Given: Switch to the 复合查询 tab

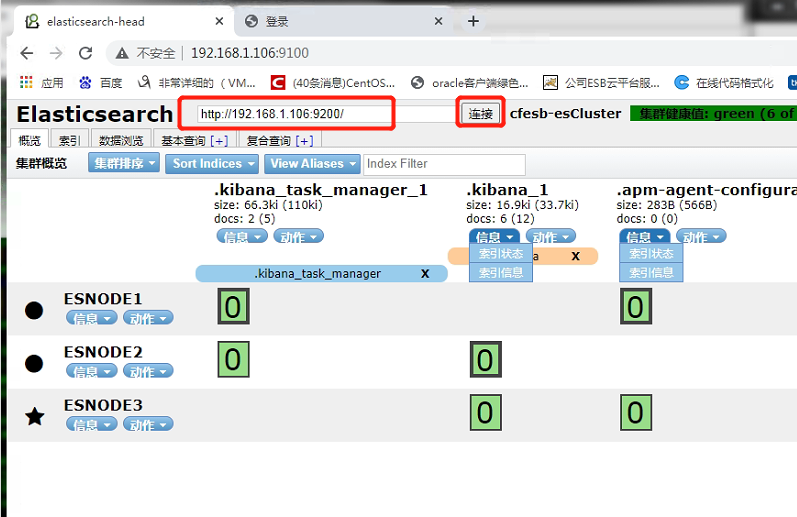Looking at the screenshot, I should pyautogui.click(x=268, y=141).
